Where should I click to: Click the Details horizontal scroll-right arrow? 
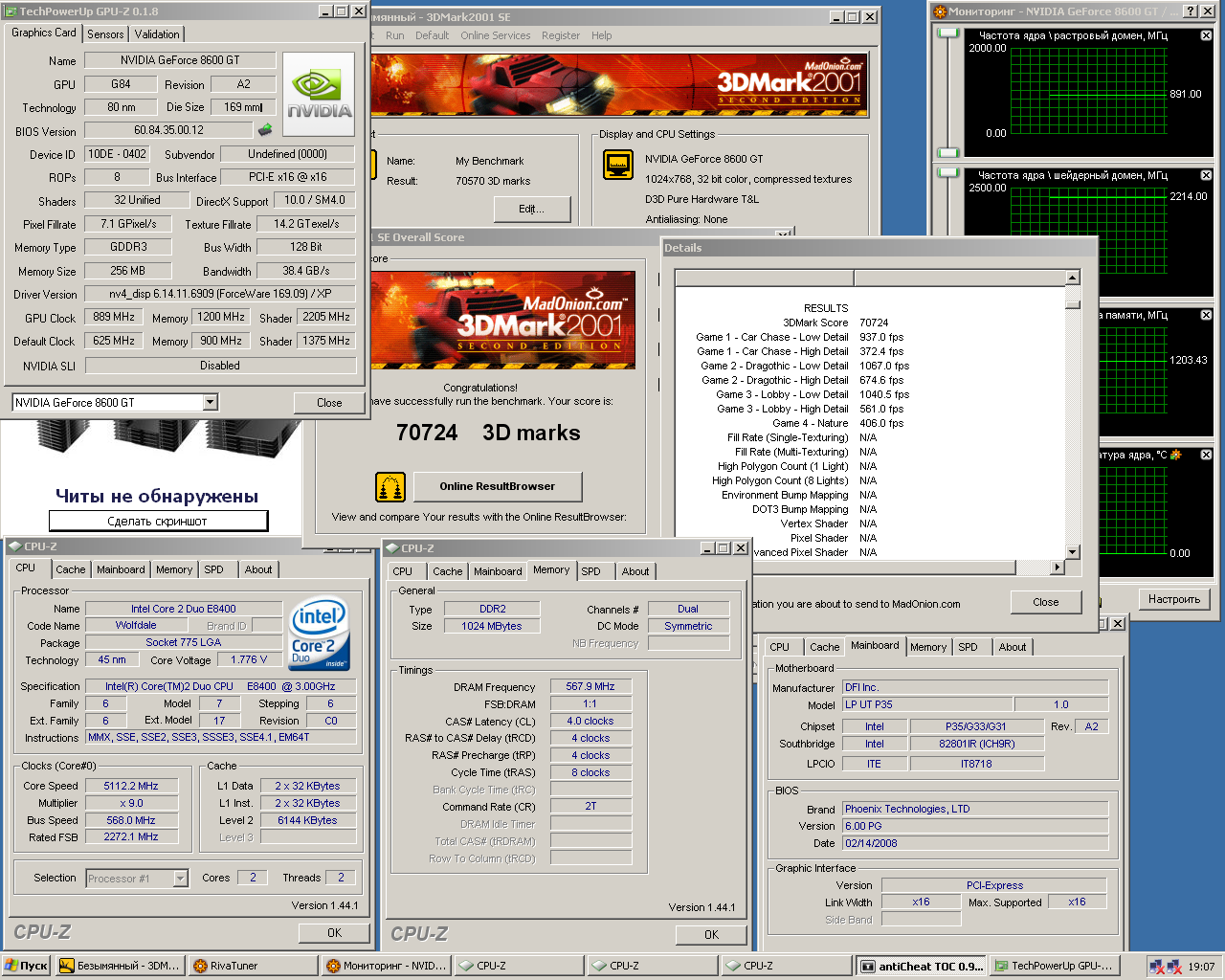point(1058,568)
